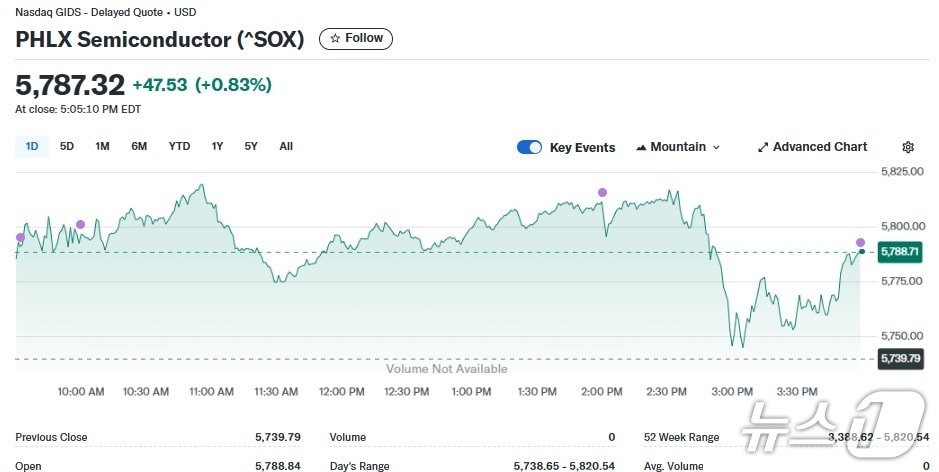The image size is (939, 472).
Task: Toggle the Key Events switch
Action: pos(529,147)
